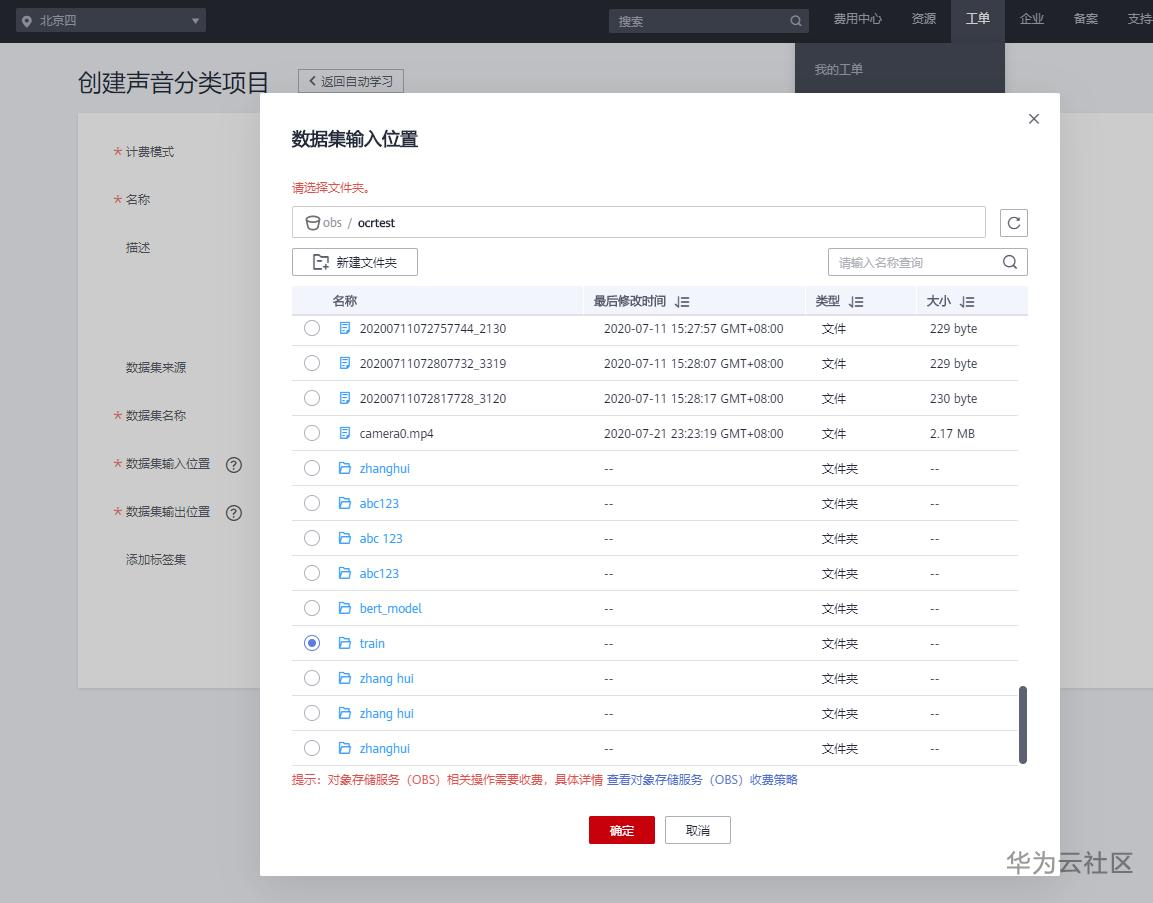Click the ocrtest path segment
The width and height of the screenshot is (1153, 903).
coord(376,223)
